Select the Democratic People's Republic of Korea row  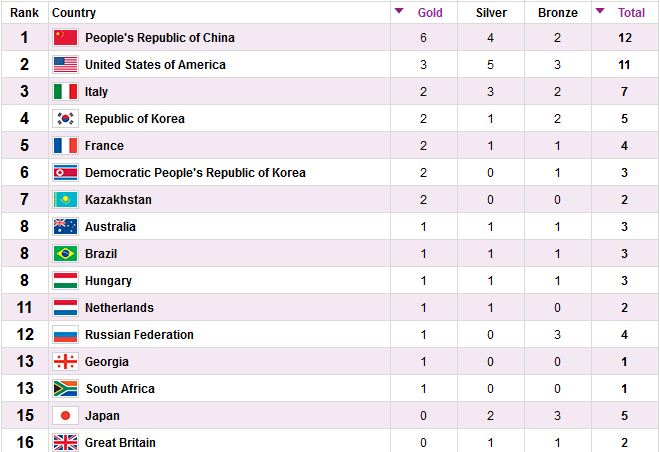(x=330, y=173)
